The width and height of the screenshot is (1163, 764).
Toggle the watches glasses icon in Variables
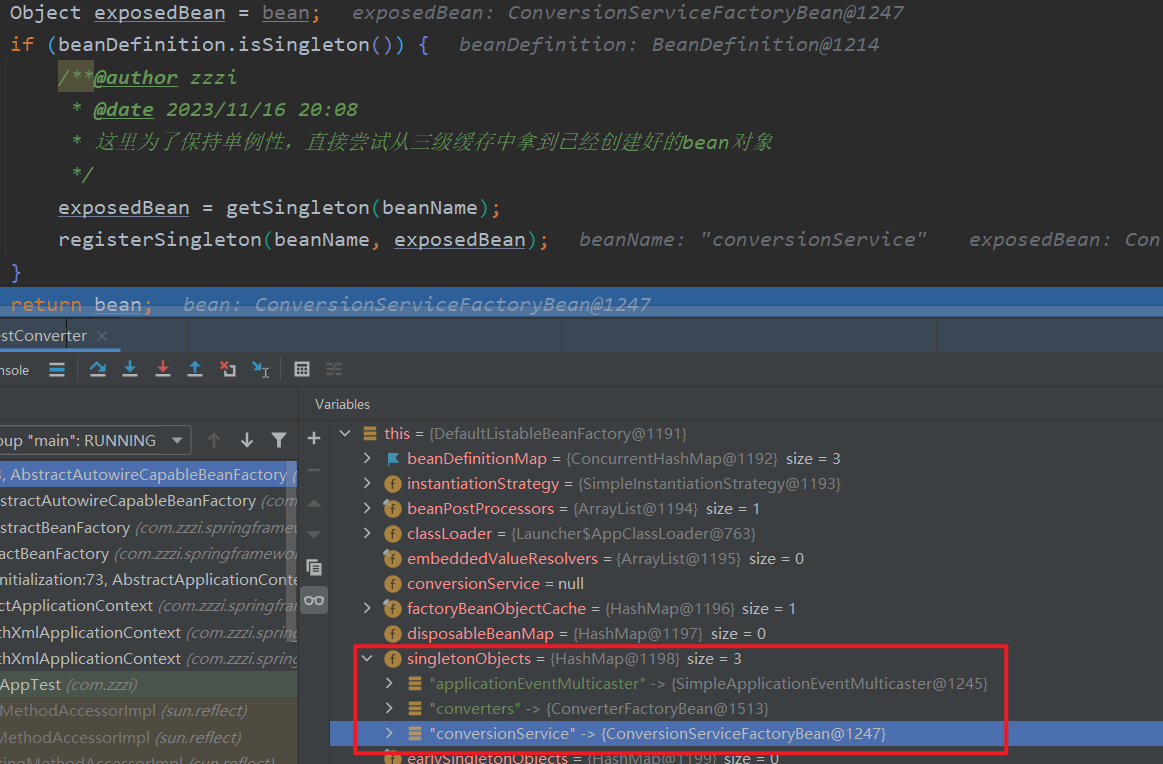[x=314, y=600]
